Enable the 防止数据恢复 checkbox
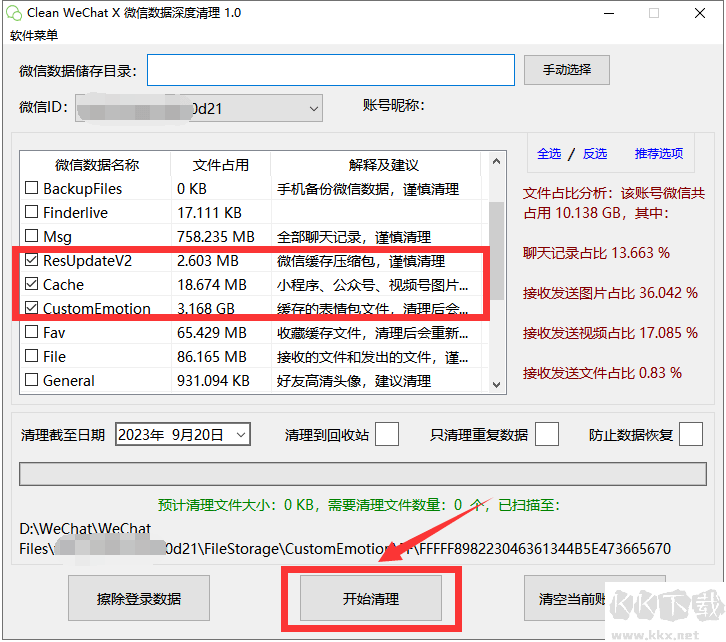 point(691,434)
